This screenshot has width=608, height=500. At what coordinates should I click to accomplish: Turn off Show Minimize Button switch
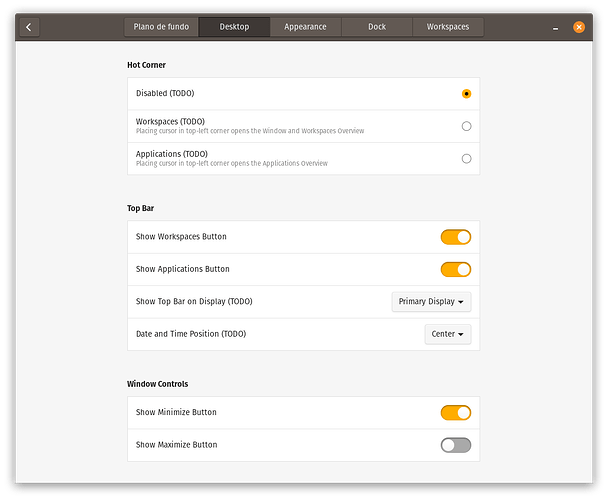tap(455, 412)
